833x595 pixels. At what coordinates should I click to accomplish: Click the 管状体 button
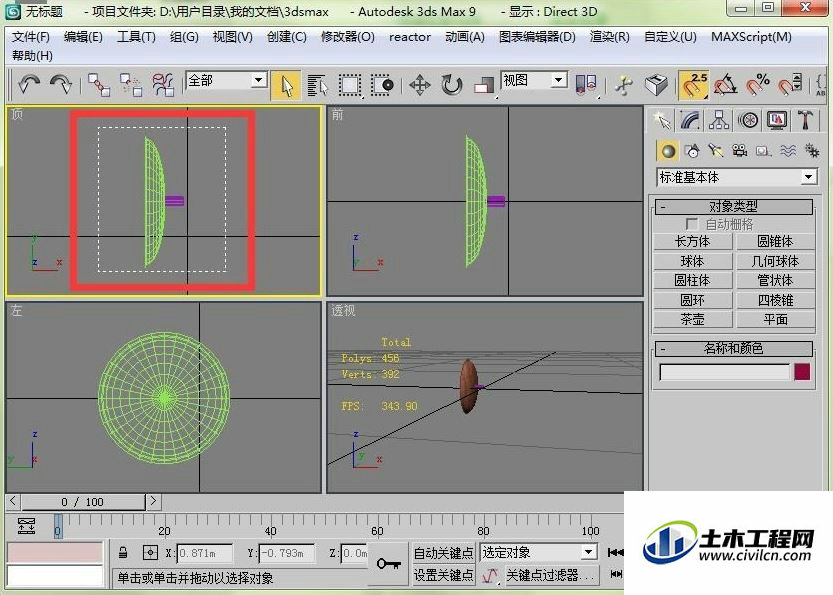[x=775, y=280]
